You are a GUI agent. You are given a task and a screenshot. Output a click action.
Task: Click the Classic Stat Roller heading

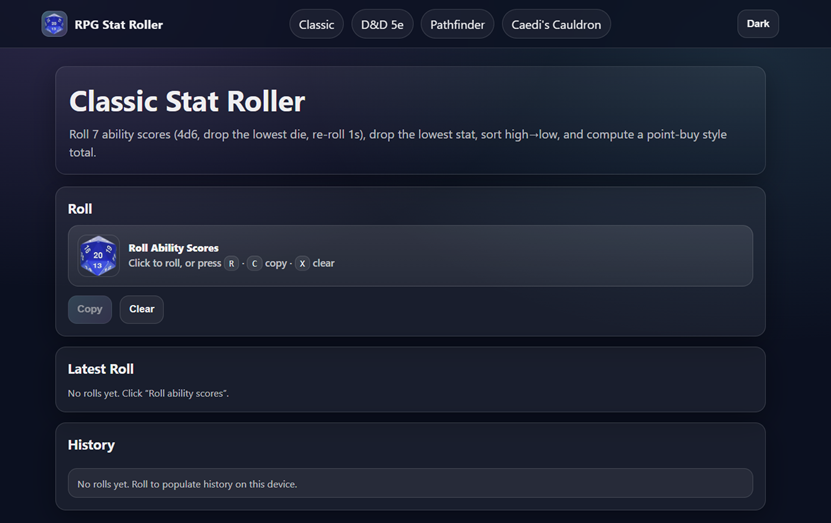pyautogui.click(x=187, y=101)
